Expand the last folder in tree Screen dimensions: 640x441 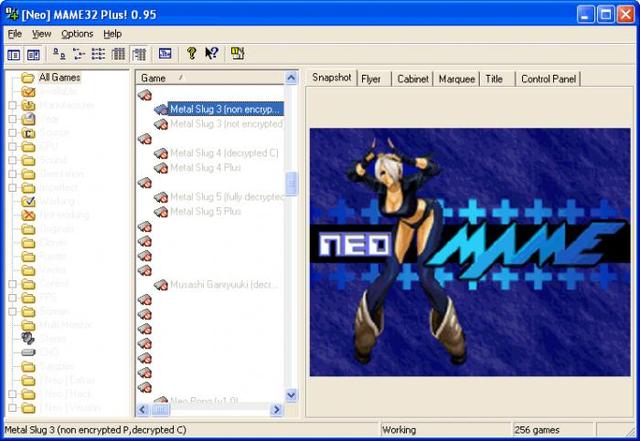[x=13, y=408]
